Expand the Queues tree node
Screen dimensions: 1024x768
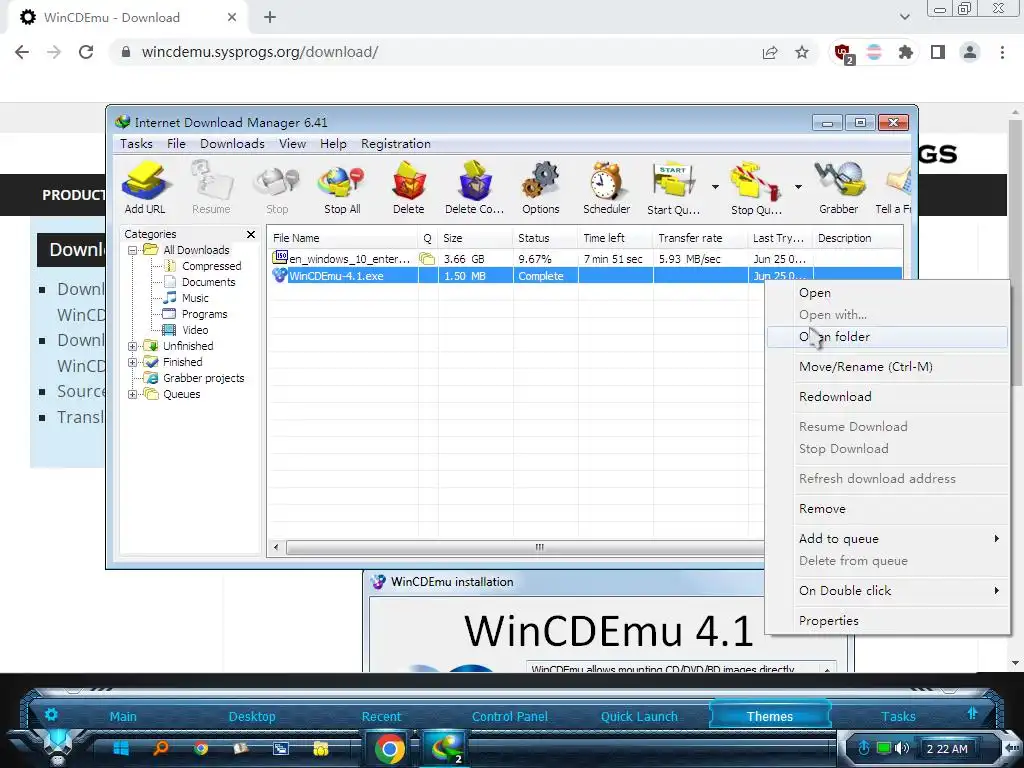133,394
